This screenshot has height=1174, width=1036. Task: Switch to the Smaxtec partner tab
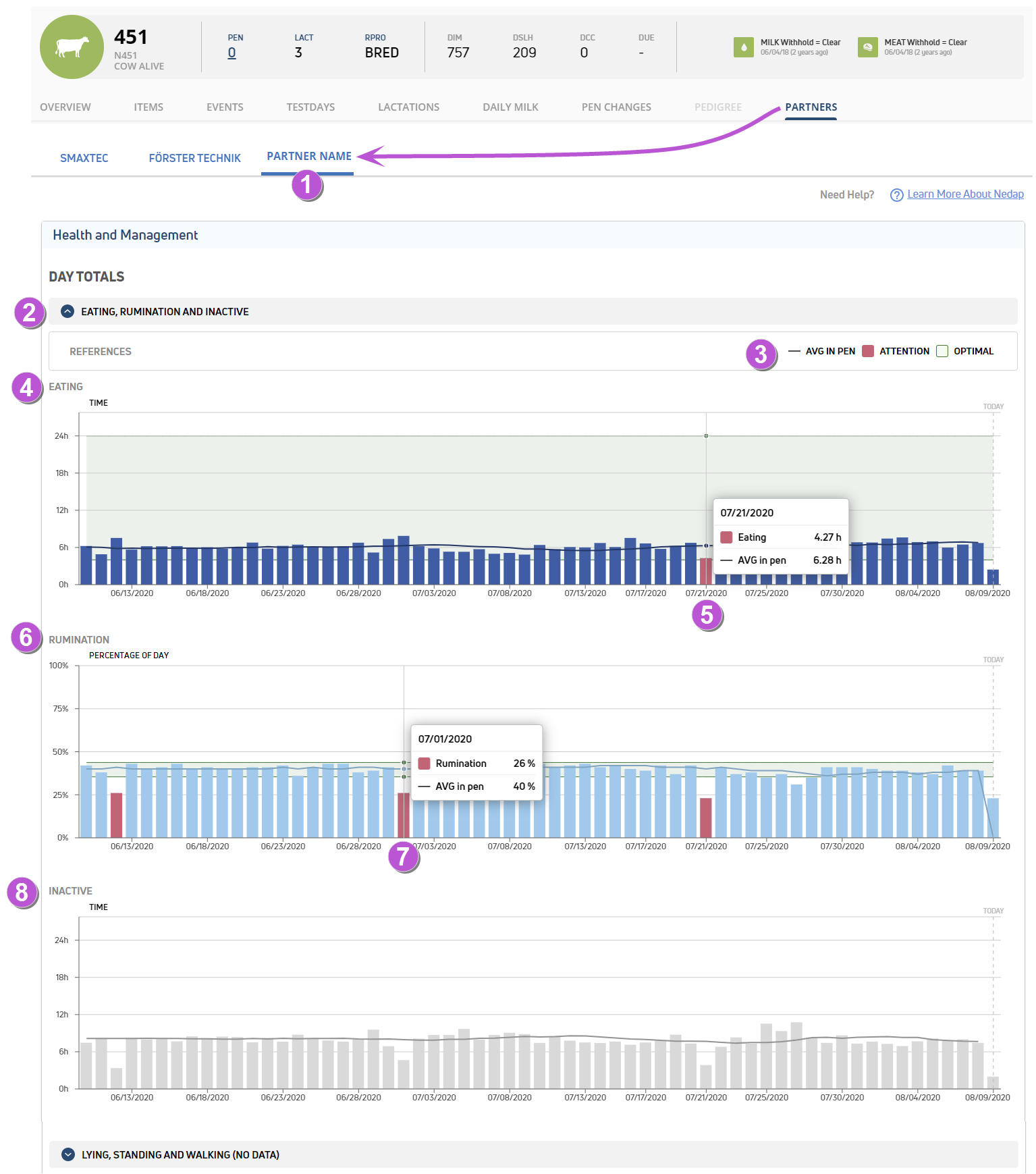84,158
